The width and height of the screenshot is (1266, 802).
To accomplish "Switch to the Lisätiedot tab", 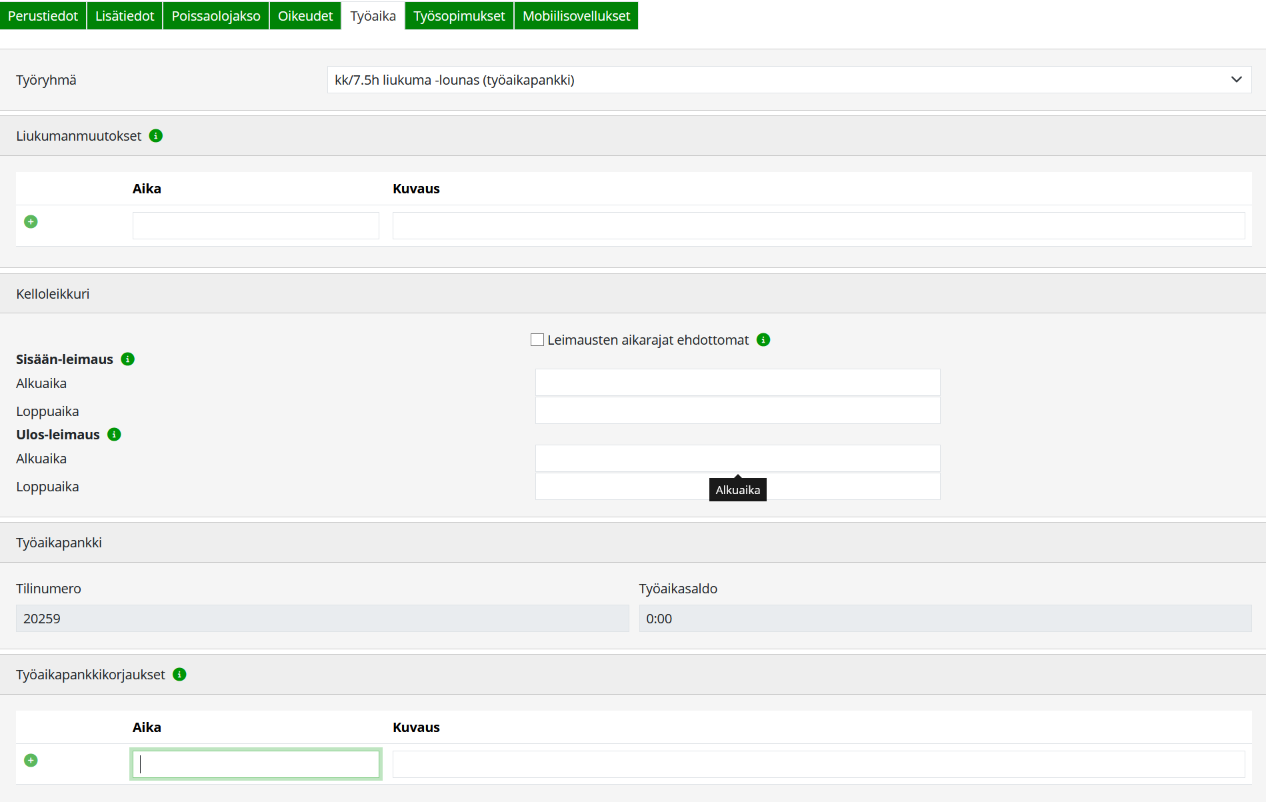I will [125, 16].
